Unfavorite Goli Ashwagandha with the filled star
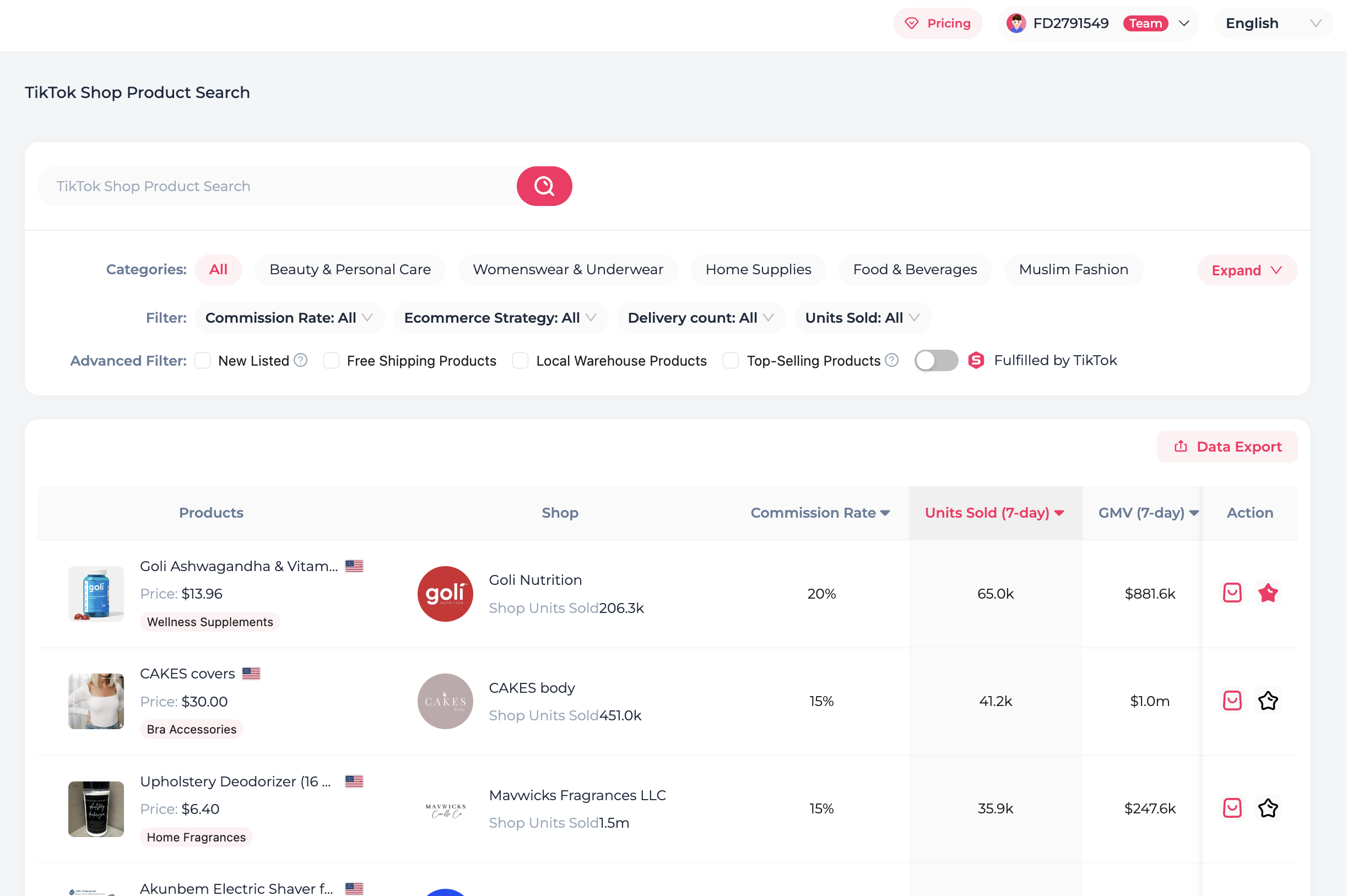1347x896 pixels. click(1267, 593)
